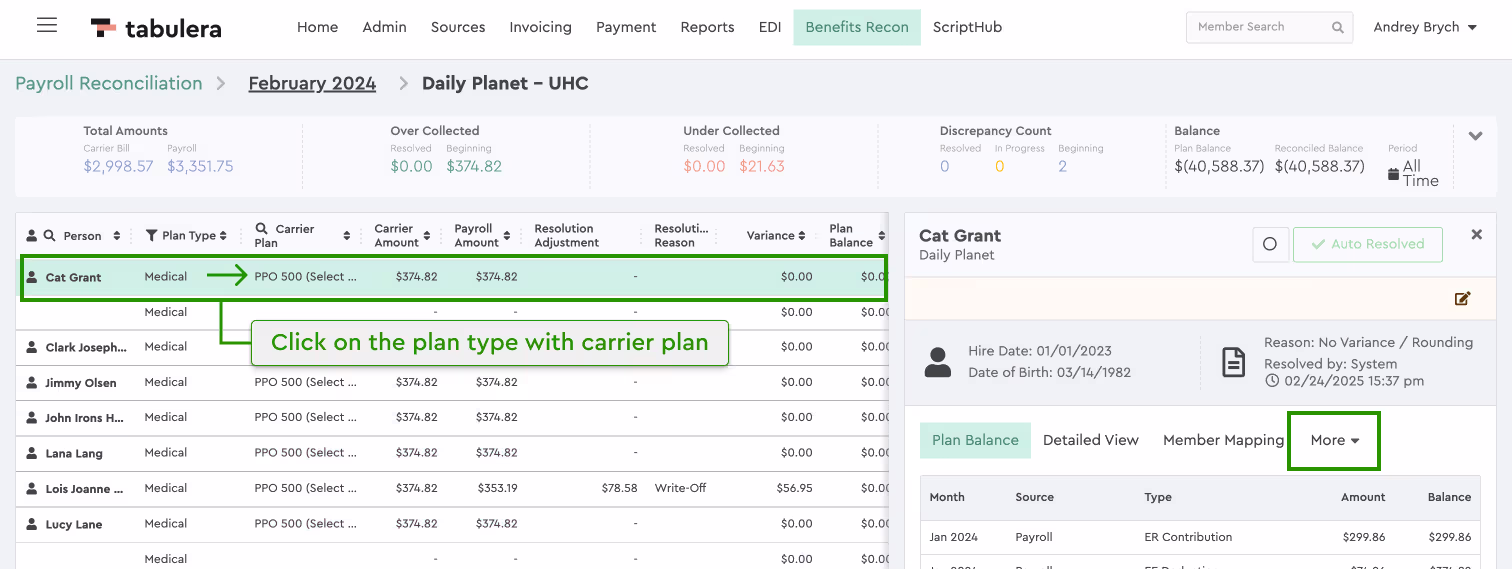The width and height of the screenshot is (1512, 569).
Task: Sort by the Plan Balance column
Action: point(881,236)
